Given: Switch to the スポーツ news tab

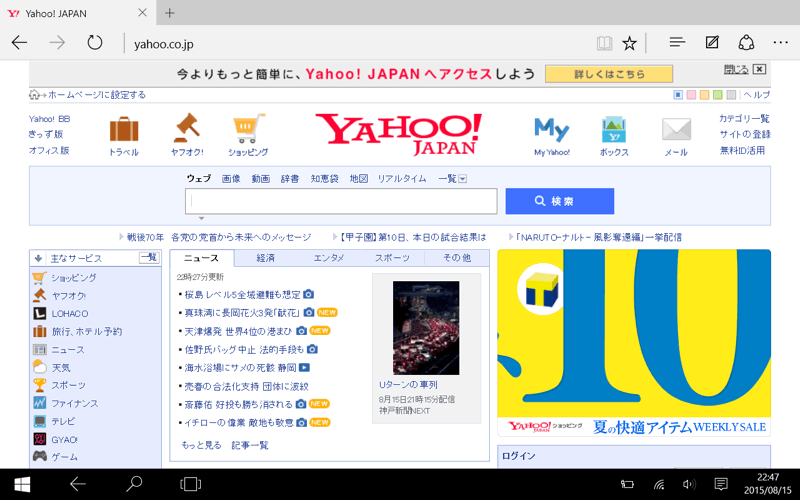Looking at the screenshot, I should click(x=392, y=257).
